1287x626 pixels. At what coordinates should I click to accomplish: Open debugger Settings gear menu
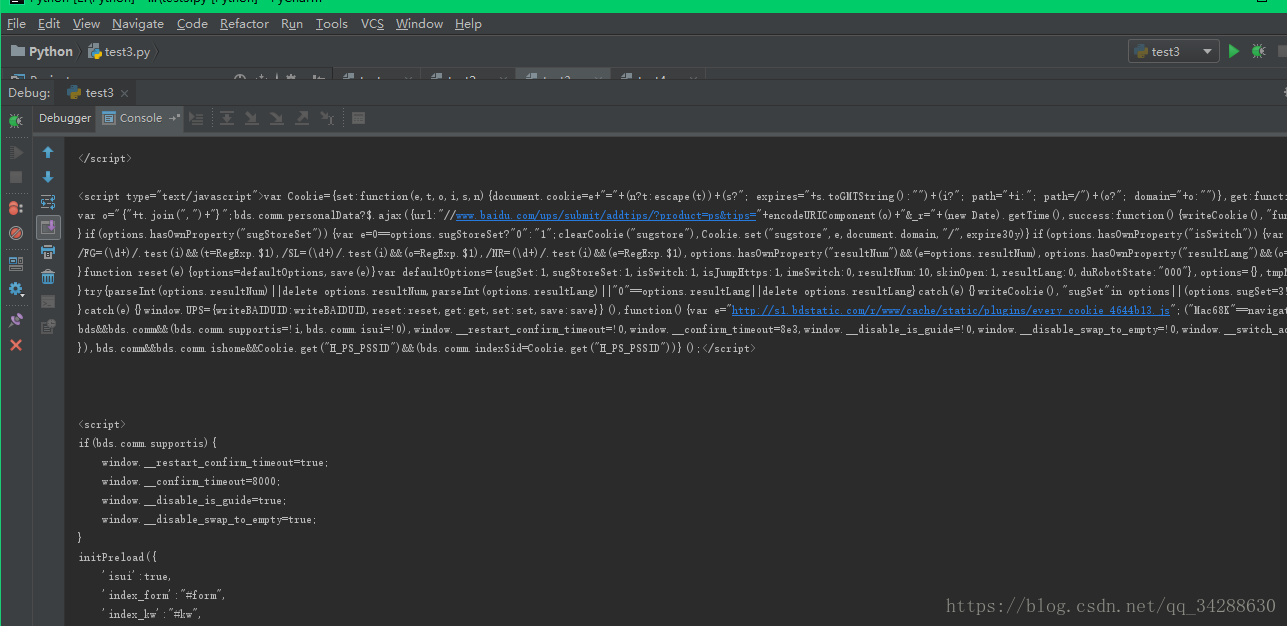[16, 289]
